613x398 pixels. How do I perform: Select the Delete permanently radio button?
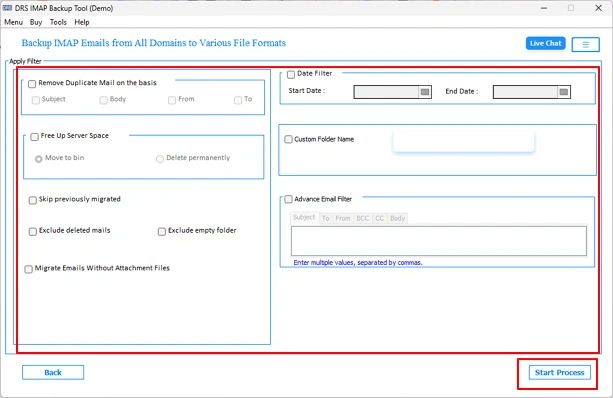point(160,159)
